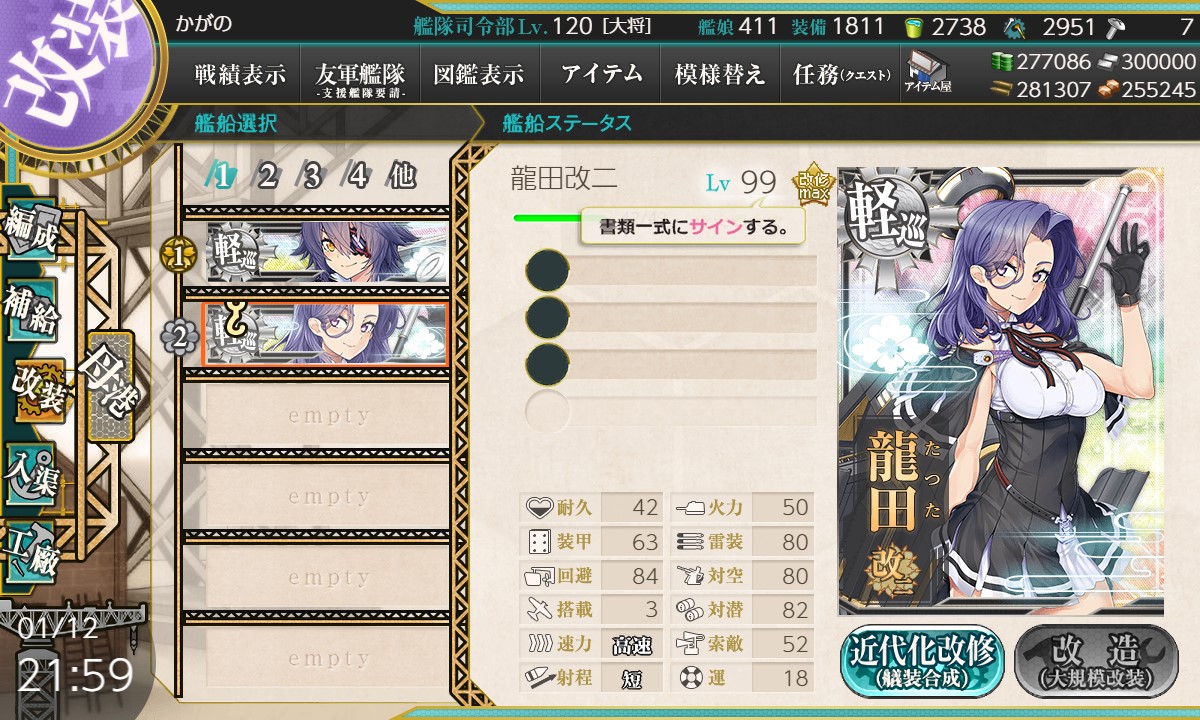Click 近代化改修 modernization button
Viewport: 1200px width, 720px height.
[x=922, y=660]
